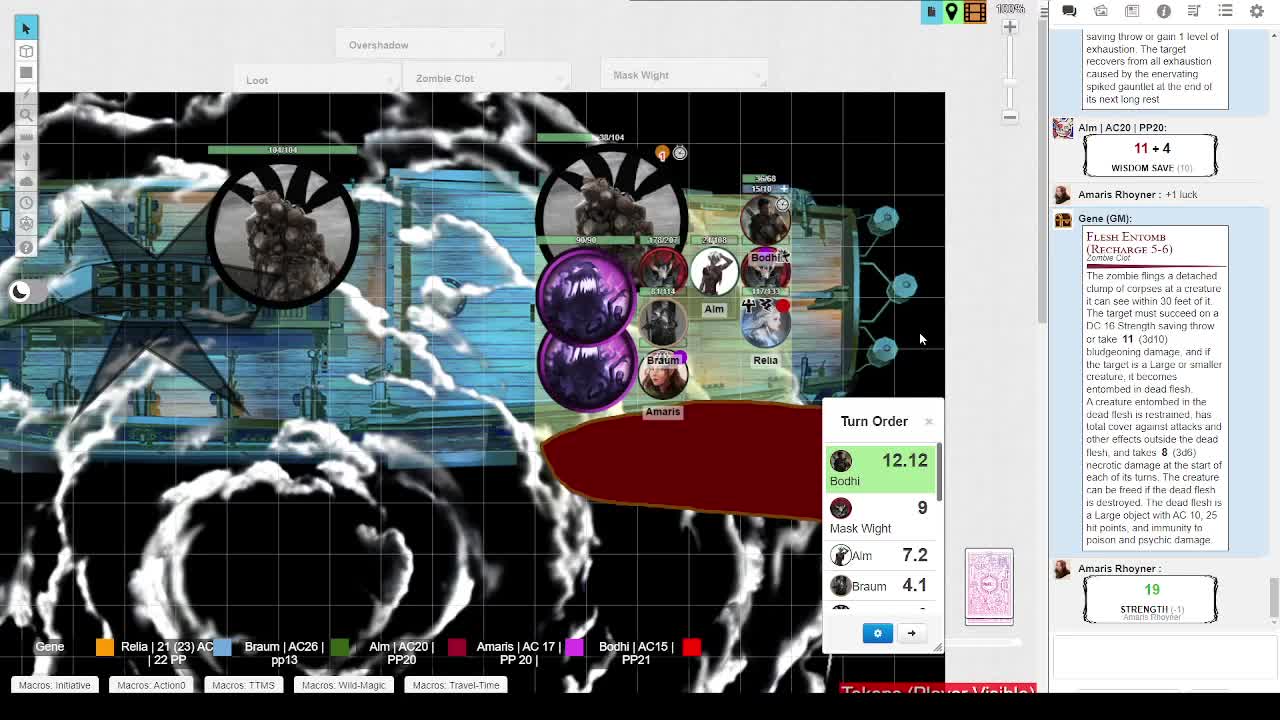Select Mask Wight row in Turn Order
Image resolution: width=1280 pixels, height=720 pixels.
coord(878,516)
